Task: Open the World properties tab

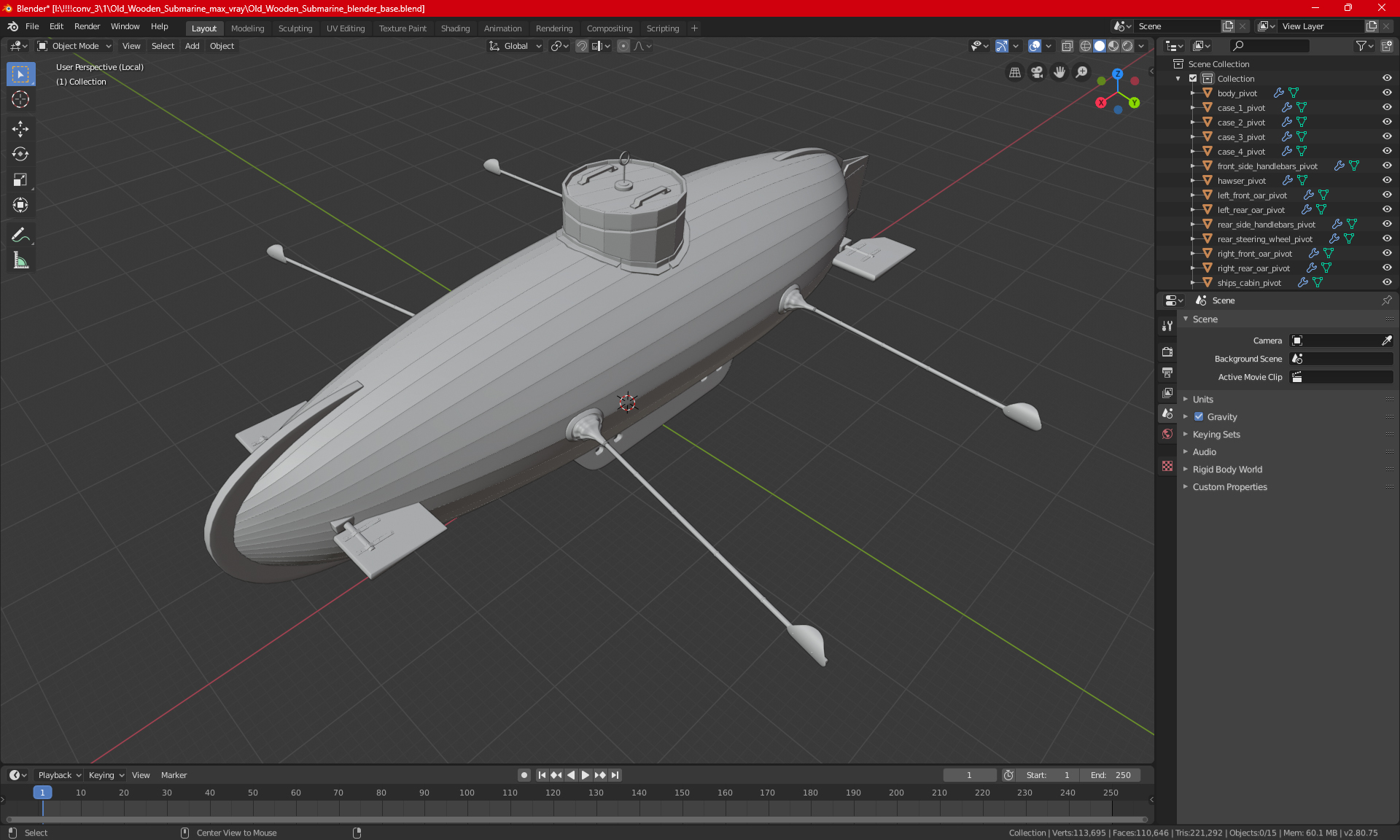Action: click(1167, 434)
